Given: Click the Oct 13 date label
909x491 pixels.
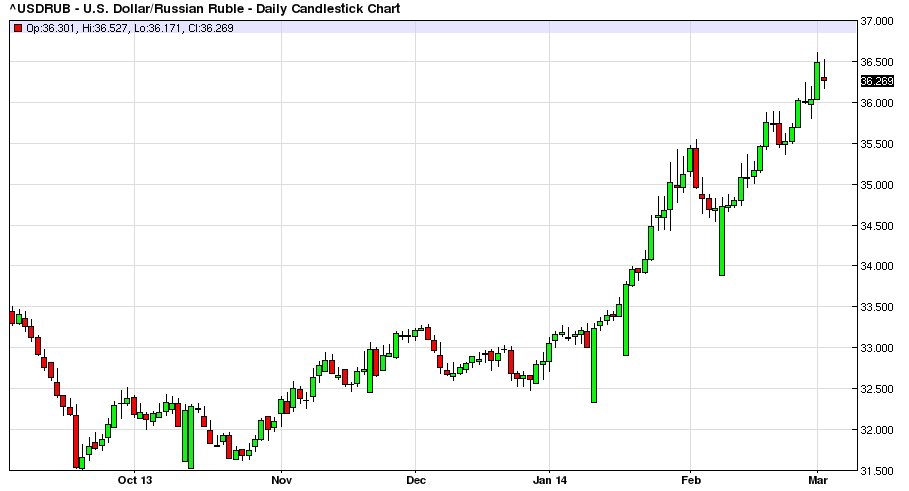Looking at the screenshot, I should (133, 480).
